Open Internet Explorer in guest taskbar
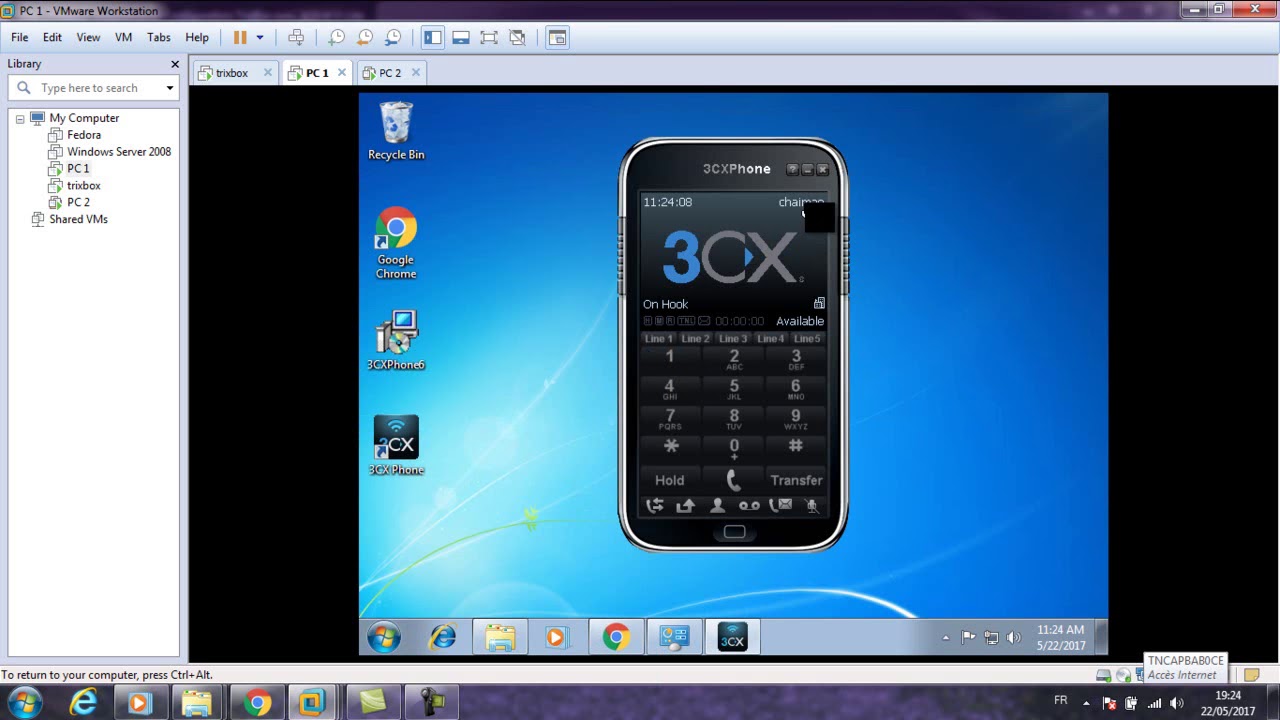 [443, 637]
